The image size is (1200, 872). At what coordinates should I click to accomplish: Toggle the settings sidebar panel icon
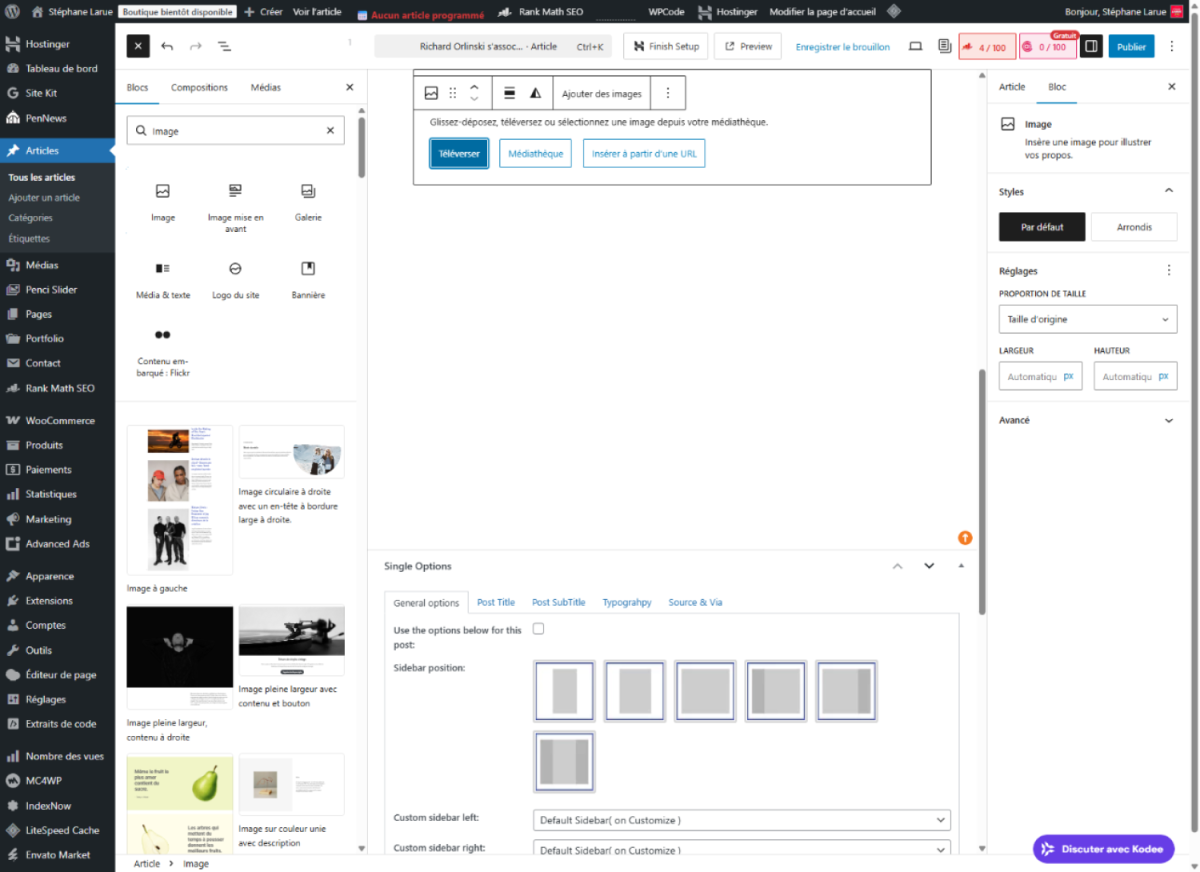pos(1091,47)
